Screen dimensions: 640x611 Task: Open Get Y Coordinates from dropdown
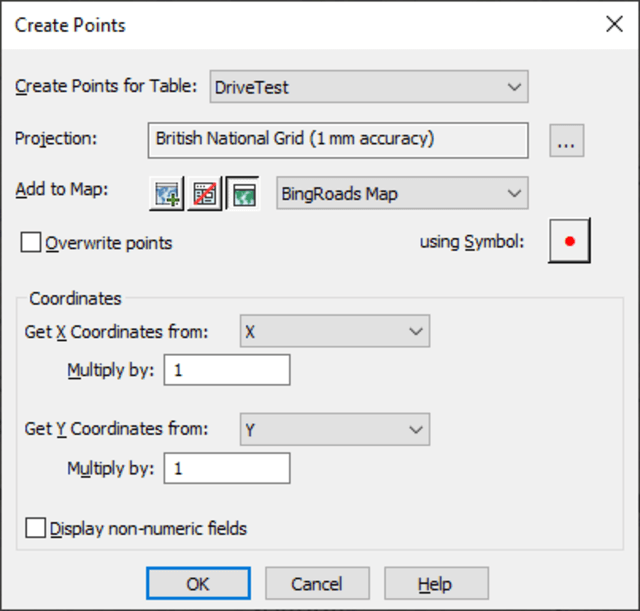coord(335,429)
